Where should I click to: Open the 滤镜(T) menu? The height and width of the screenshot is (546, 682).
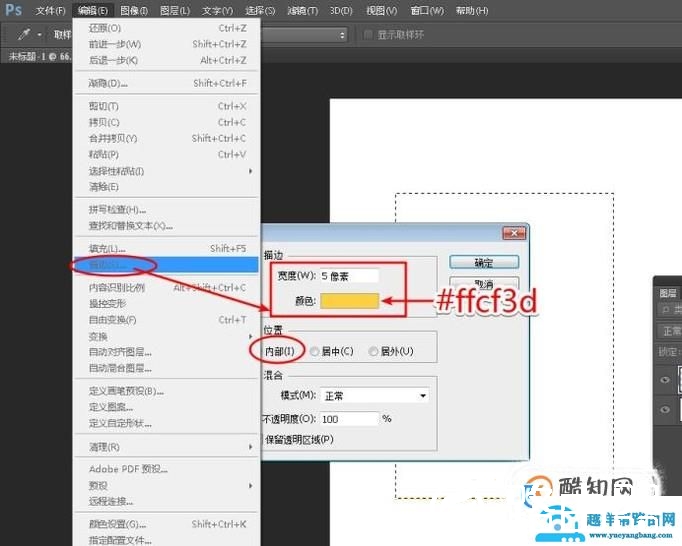tap(302, 10)
